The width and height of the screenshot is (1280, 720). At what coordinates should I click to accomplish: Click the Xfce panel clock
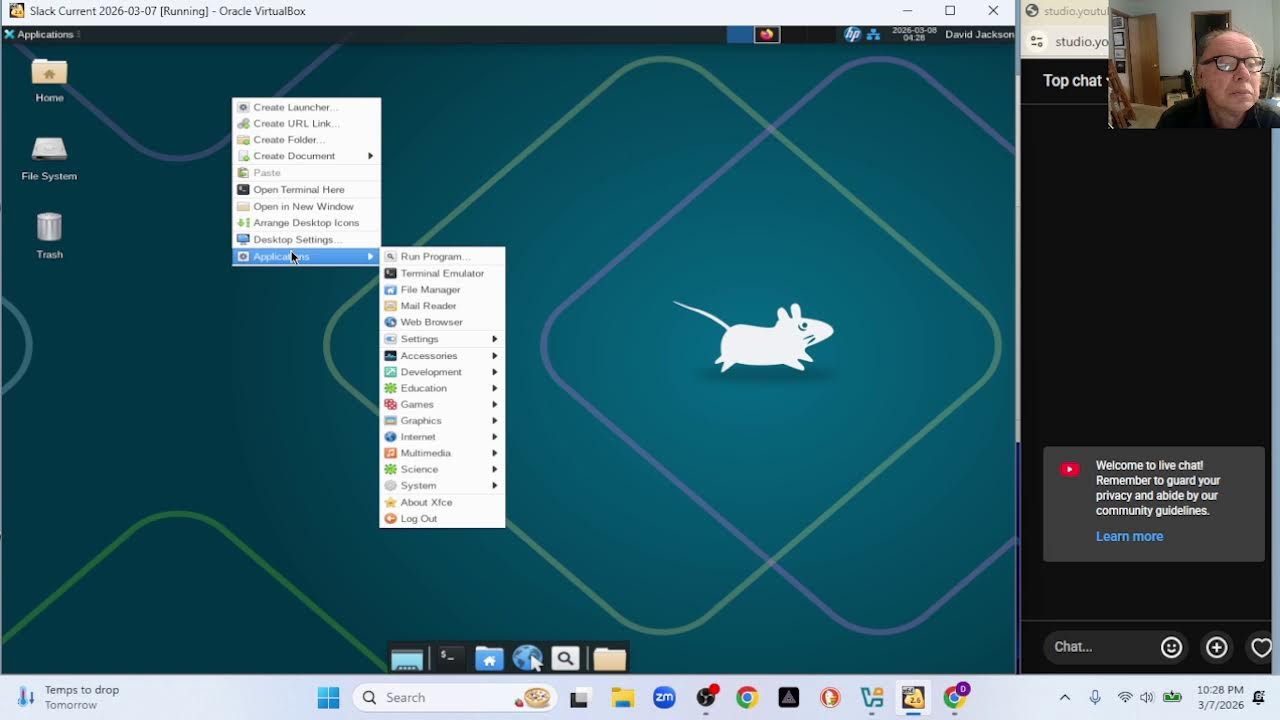[914, 34]
